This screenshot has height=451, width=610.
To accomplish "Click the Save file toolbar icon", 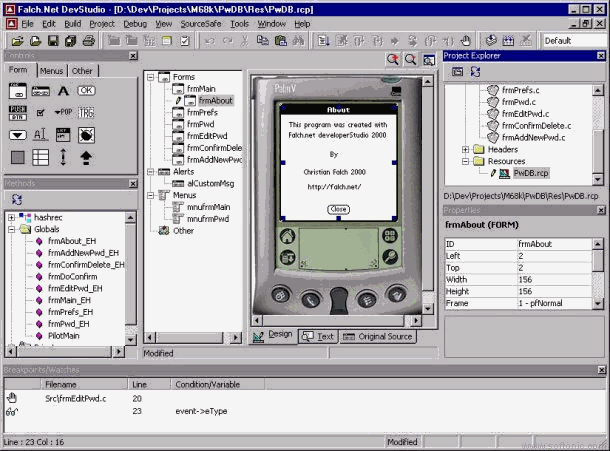I will click(53, 41).
